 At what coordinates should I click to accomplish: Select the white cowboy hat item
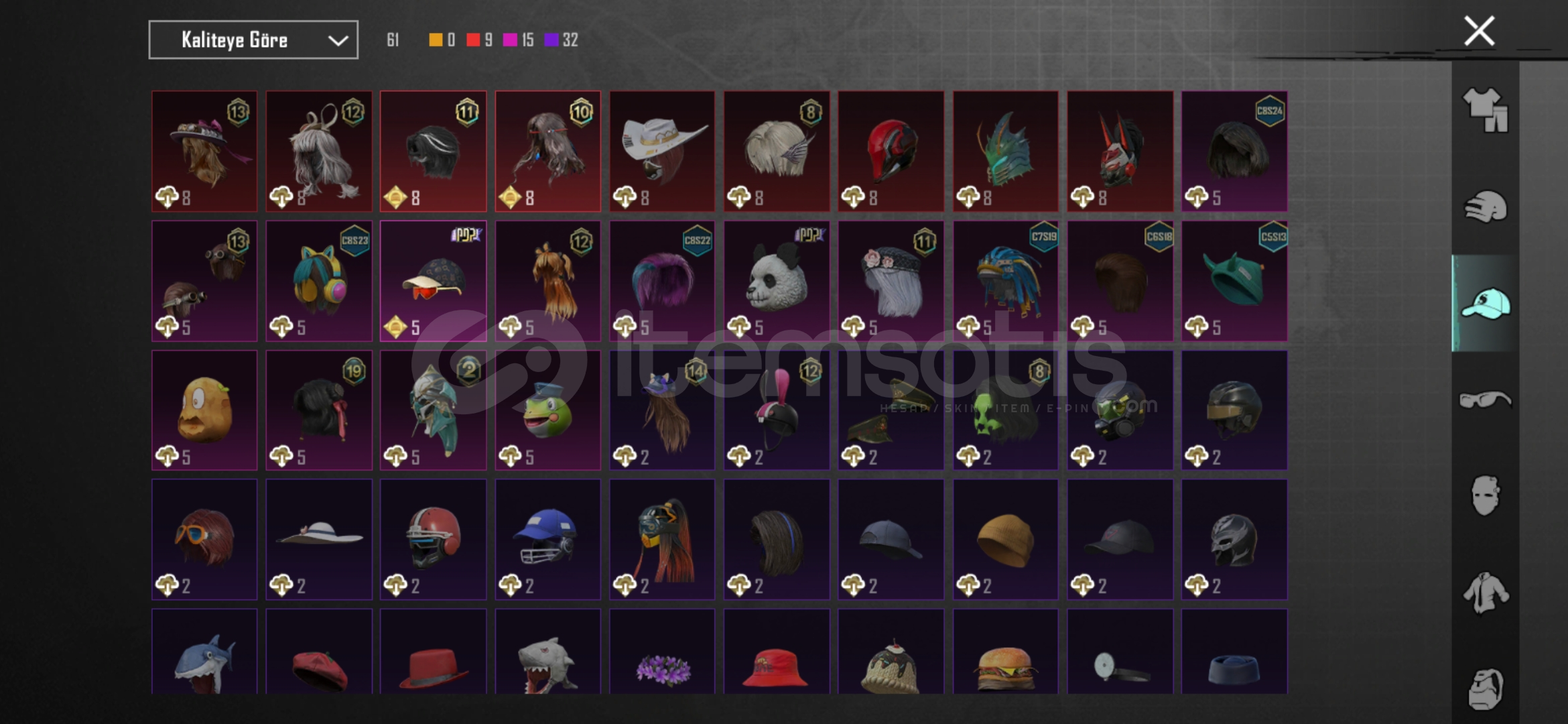[x=662, y=152]
